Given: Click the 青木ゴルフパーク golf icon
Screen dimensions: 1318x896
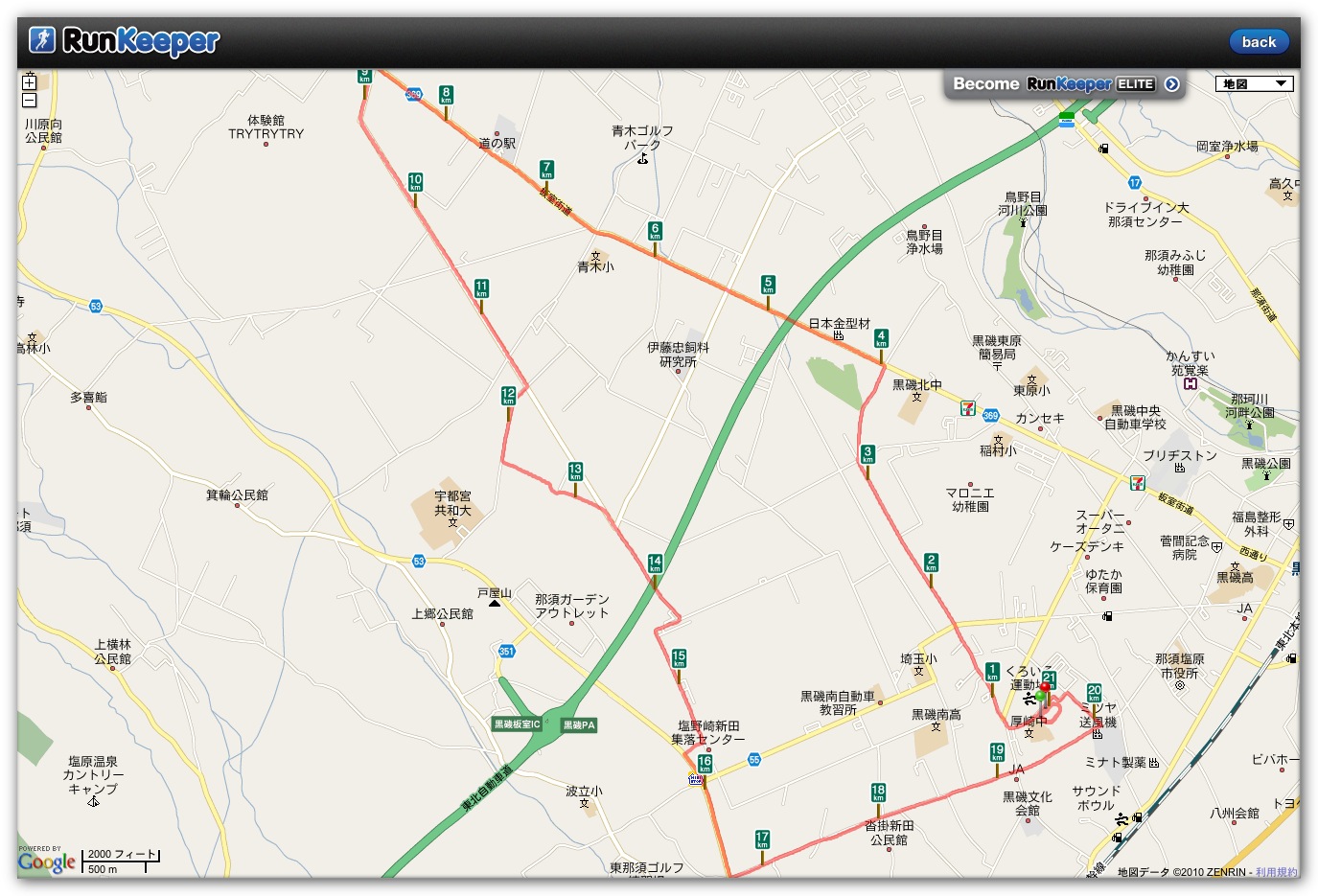Looking at the screenshot, I should [642, 159].
